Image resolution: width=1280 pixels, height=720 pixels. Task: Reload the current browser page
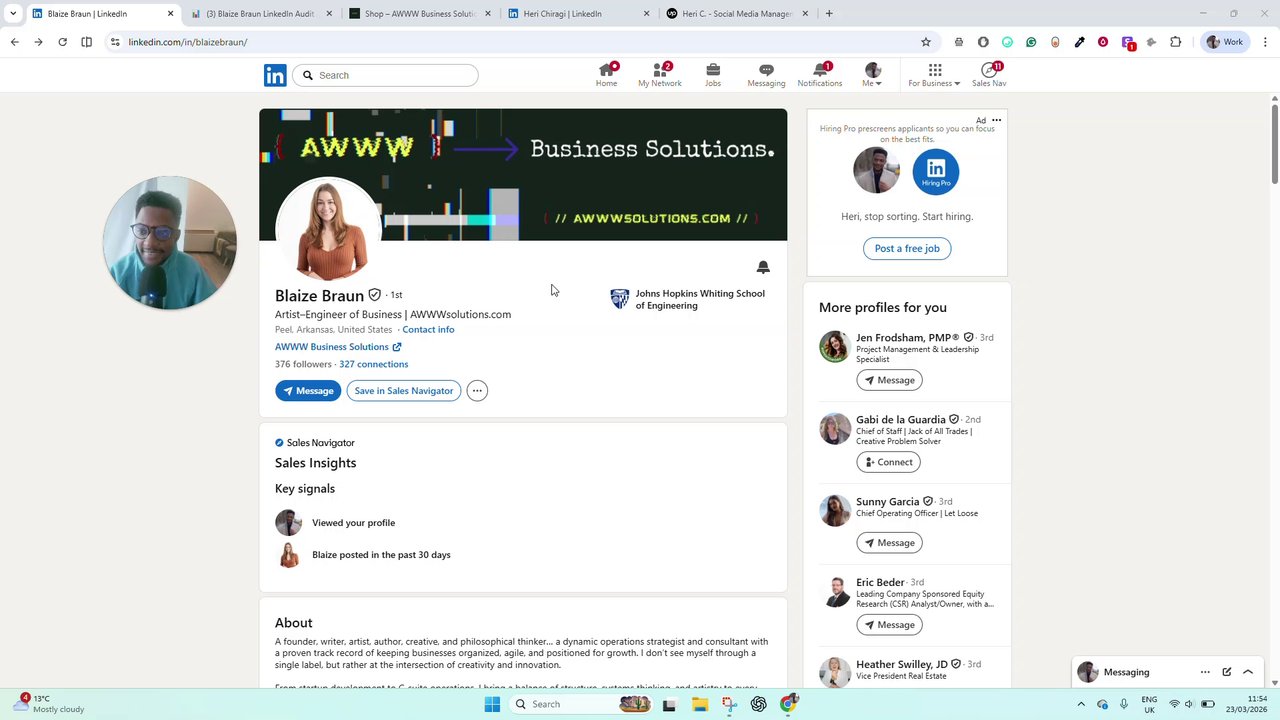tap(62, 42)
